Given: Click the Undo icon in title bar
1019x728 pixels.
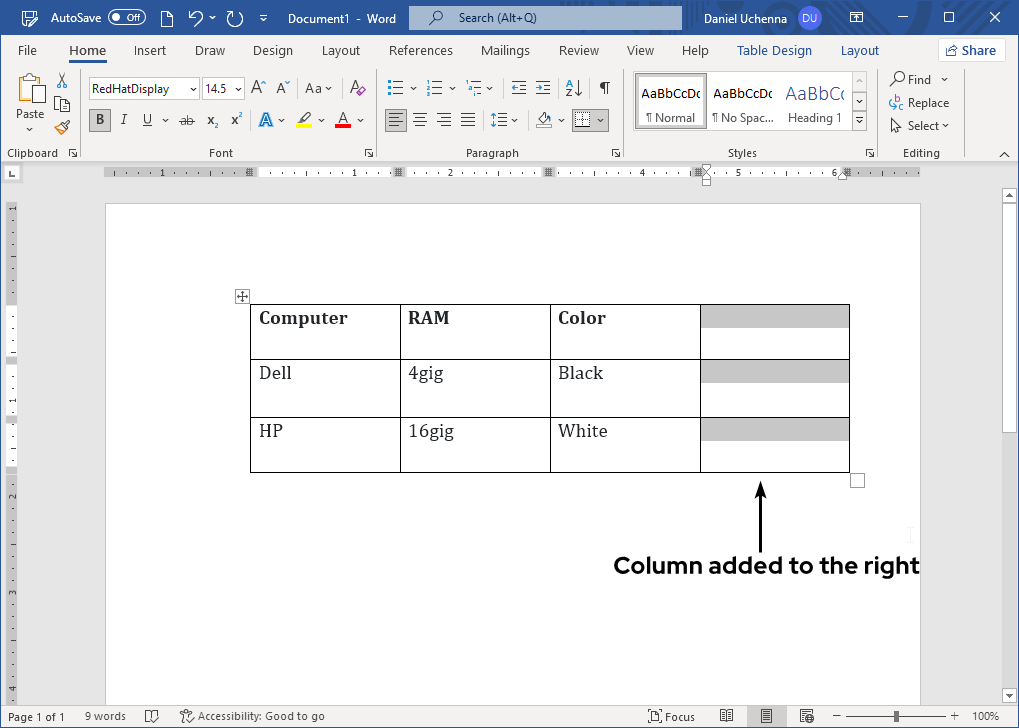Looking at the screenshot, I should (197, 18).
